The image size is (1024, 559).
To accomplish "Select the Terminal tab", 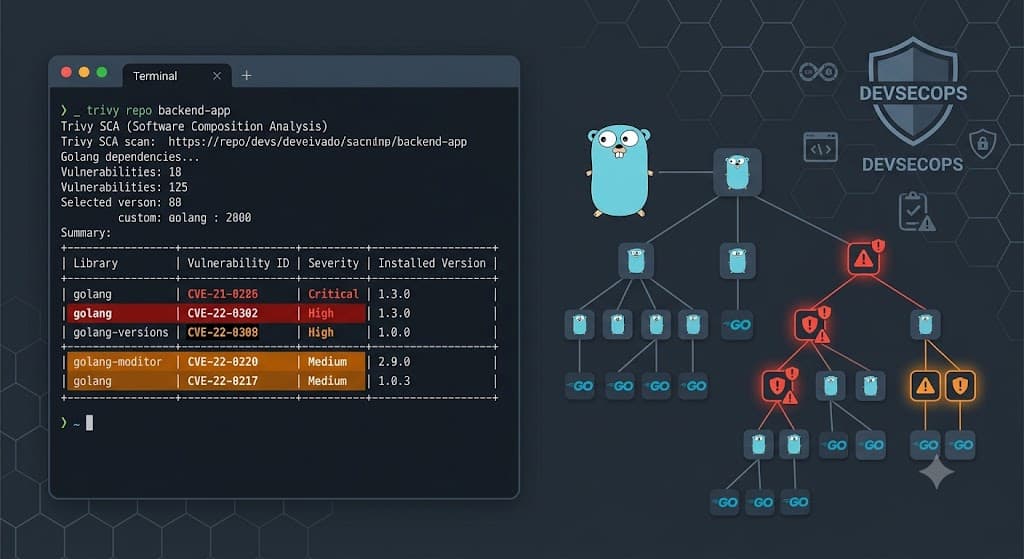I will point(176,76).
